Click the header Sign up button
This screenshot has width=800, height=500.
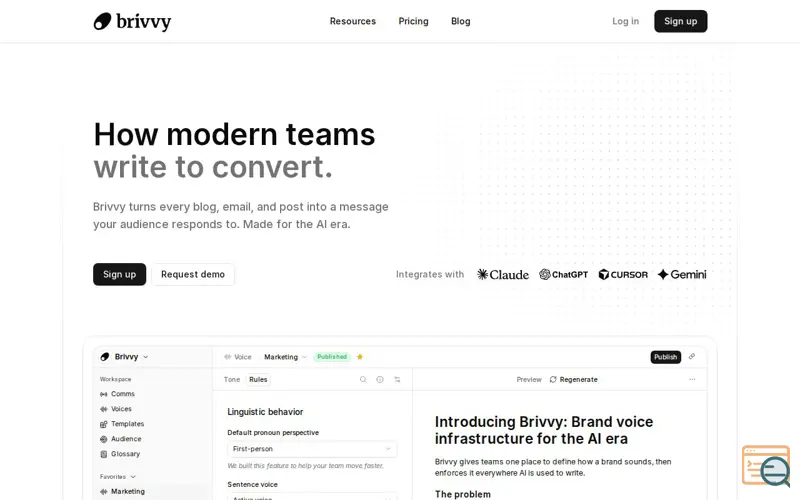click(x=681, y=21)
